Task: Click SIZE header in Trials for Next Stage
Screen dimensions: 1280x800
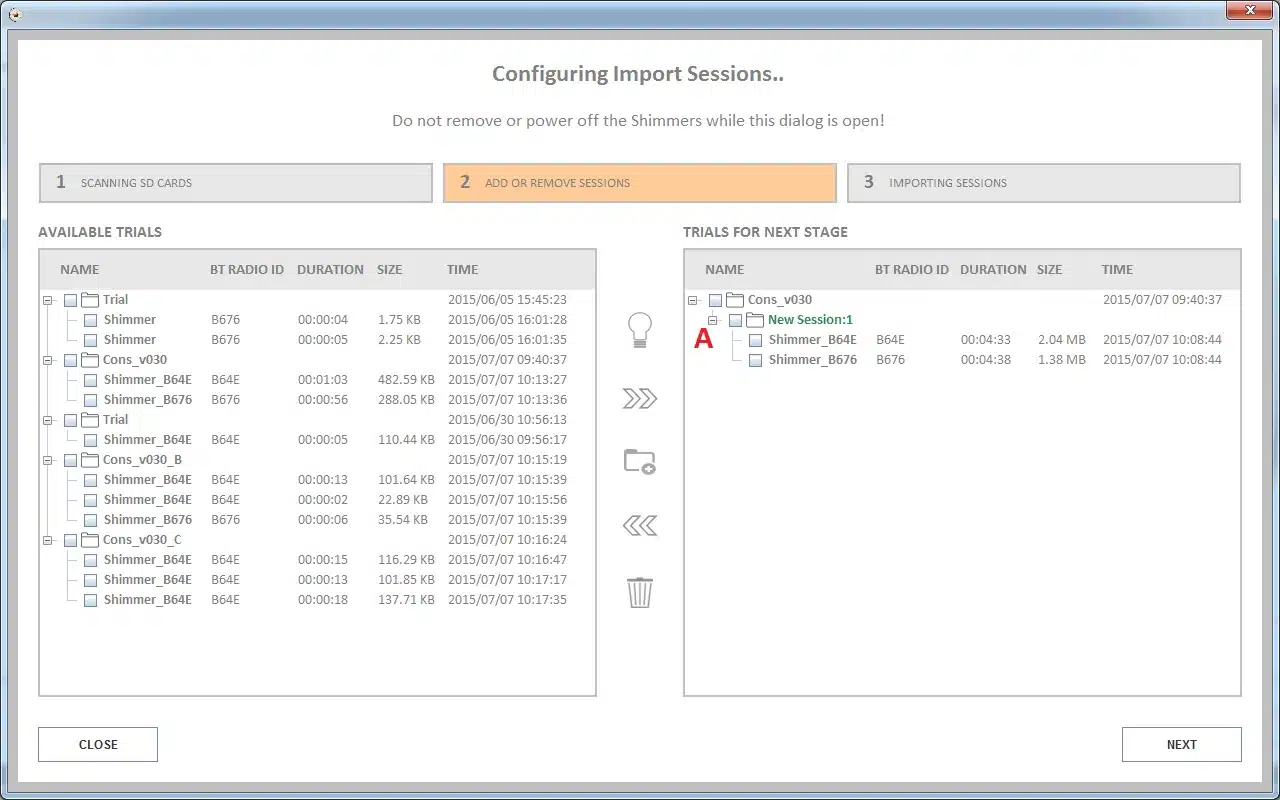Action: point(1050,270)
